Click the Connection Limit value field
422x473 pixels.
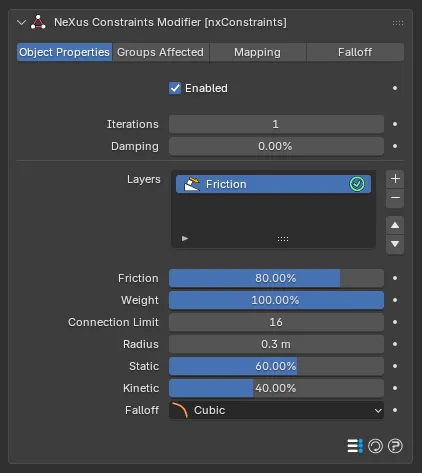point(276,322)
